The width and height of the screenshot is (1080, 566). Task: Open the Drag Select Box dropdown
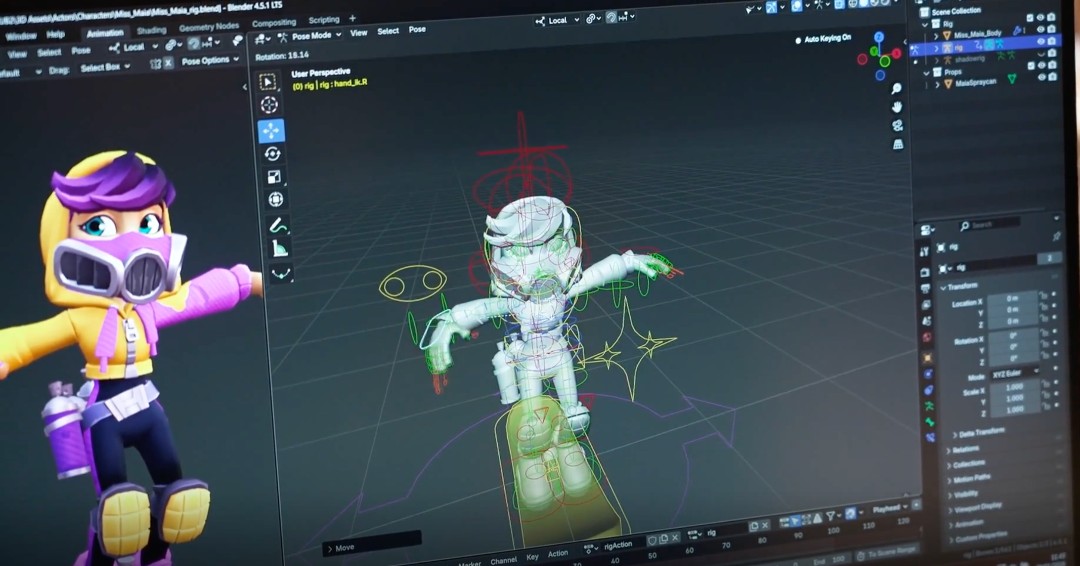(x=105, y=67)
